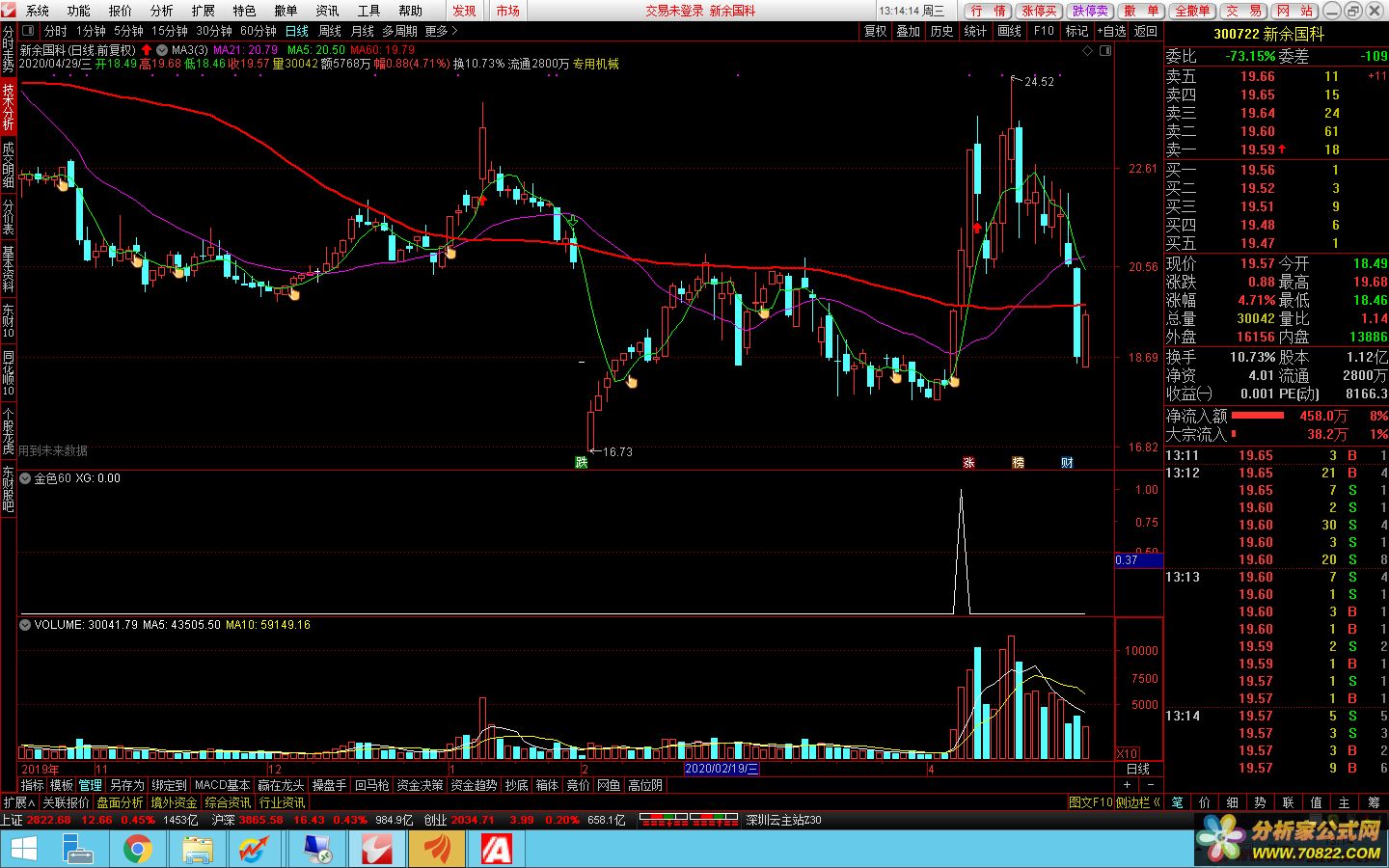Select the 势 tab in side panel
The image size is (1389, 868).
(x=1260, y=802)
